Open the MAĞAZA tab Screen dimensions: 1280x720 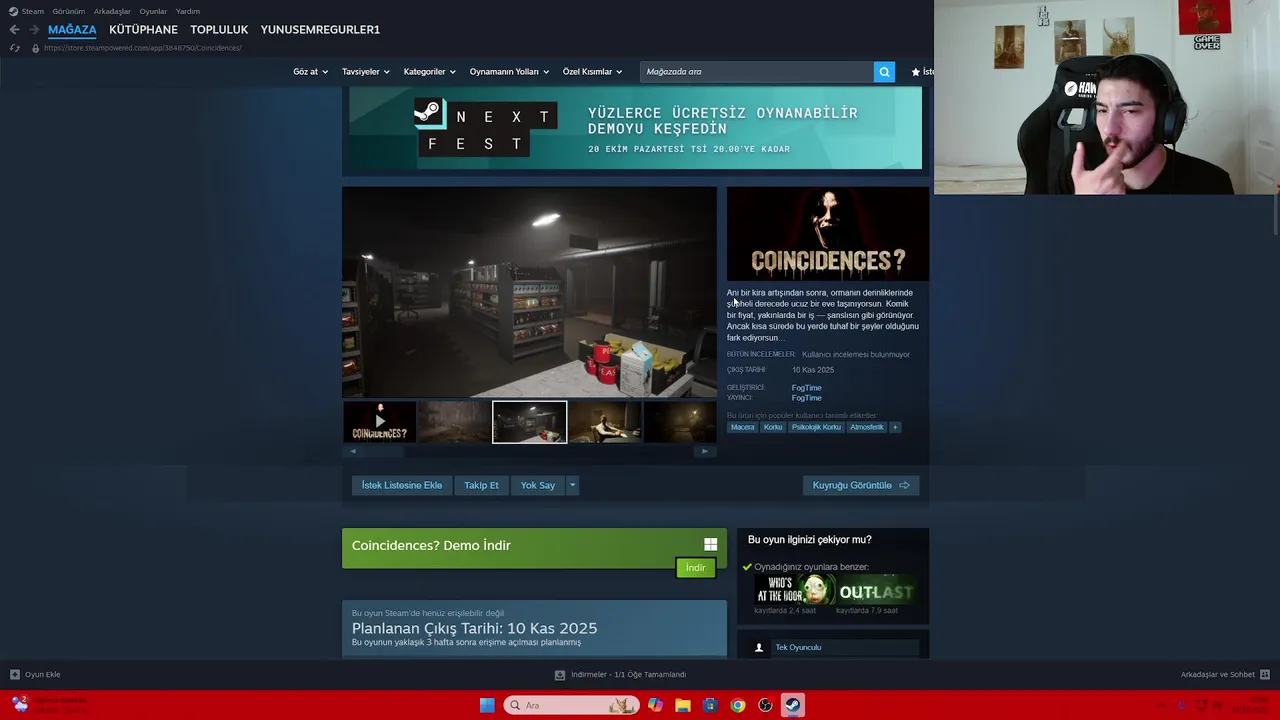(x=72, y=30)
